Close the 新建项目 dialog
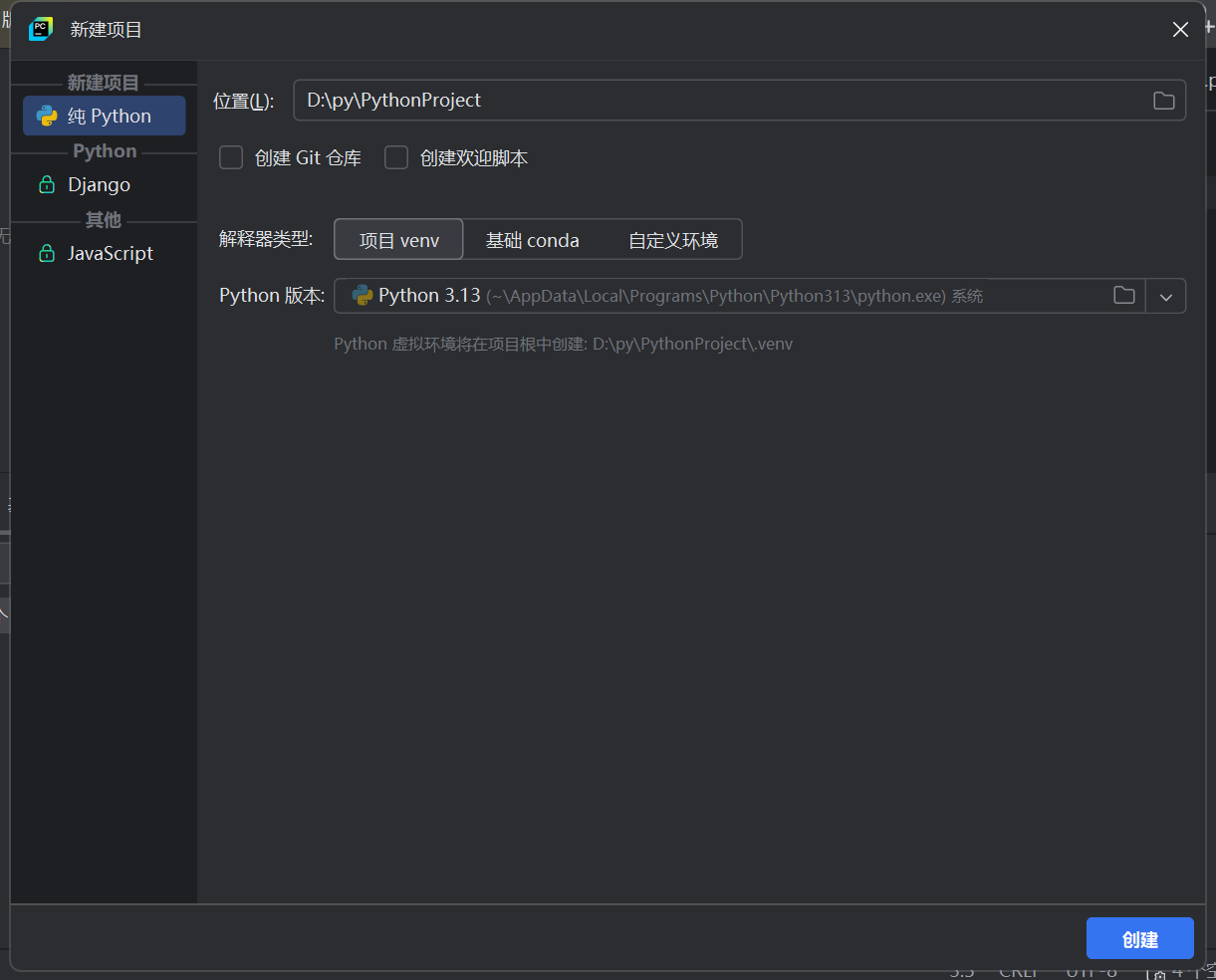The width and height of the screenshot is (1216, 980). pyautogui.click(x=1180, y=30)
